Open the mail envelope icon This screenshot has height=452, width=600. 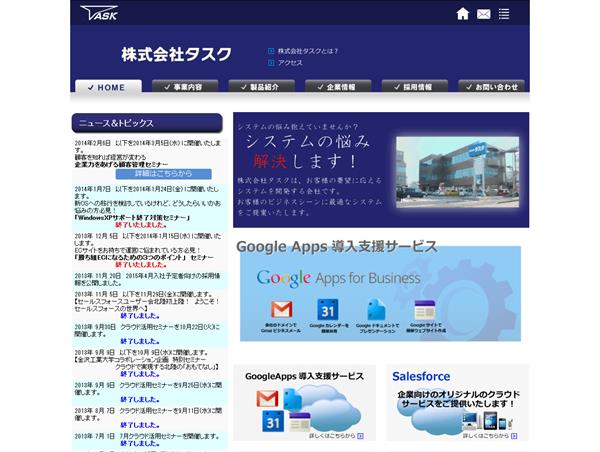point(484,14)
